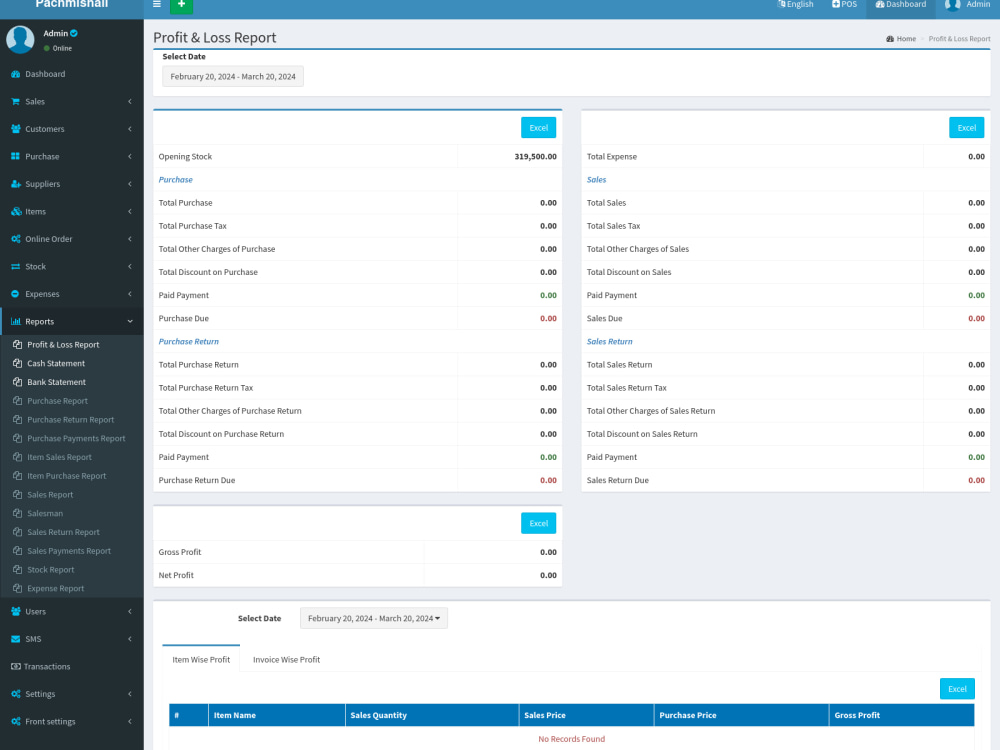The image size is (1000, 750).
Task: Export item wise profit table to Excel
Action: 957,689
